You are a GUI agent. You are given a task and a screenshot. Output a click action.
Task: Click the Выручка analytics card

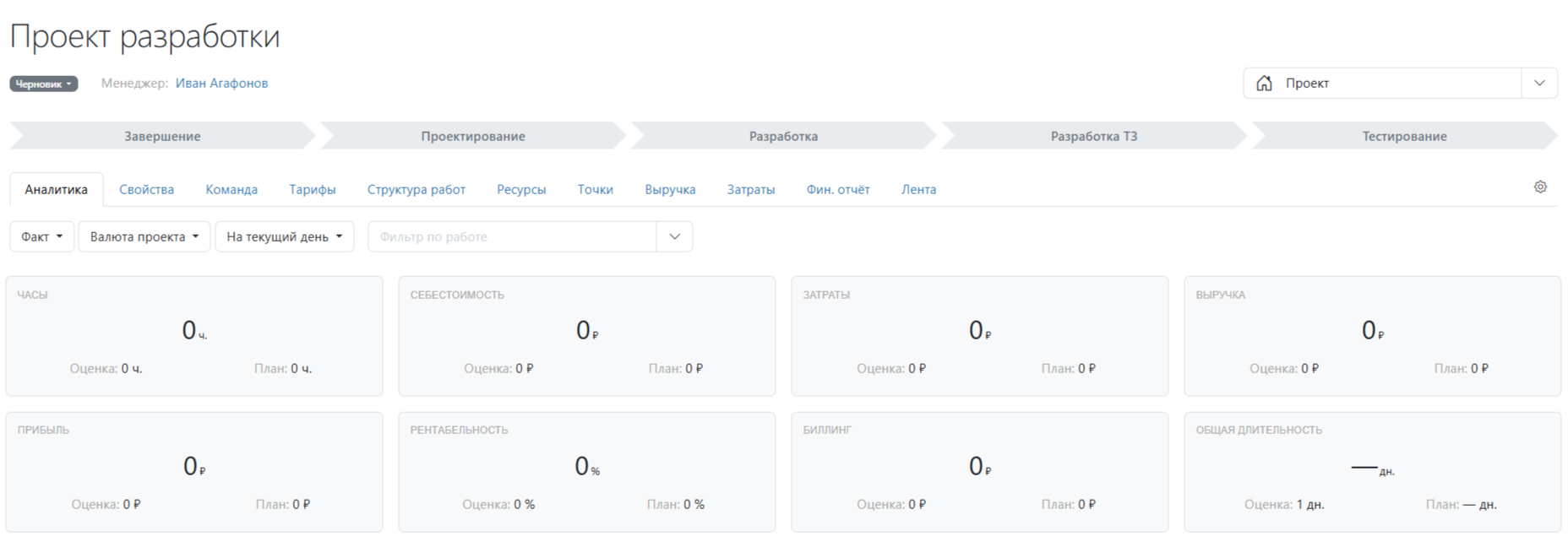pyautogui.click(x=1372, y=336)
